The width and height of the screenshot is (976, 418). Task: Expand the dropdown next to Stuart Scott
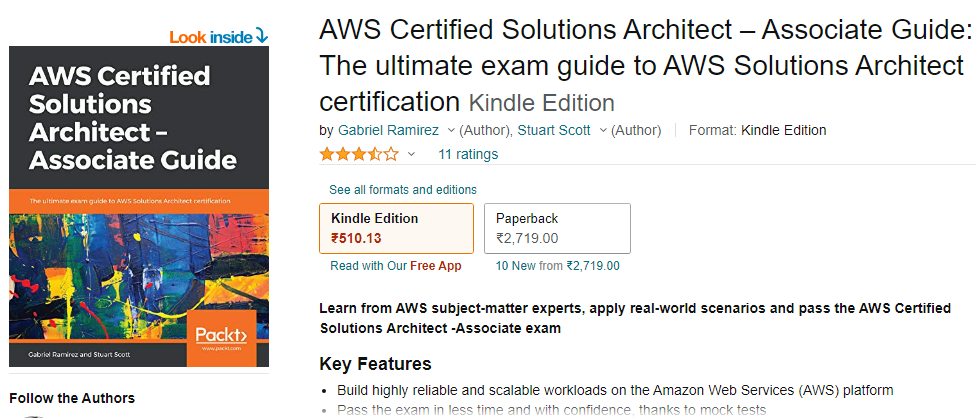[603, 130]
